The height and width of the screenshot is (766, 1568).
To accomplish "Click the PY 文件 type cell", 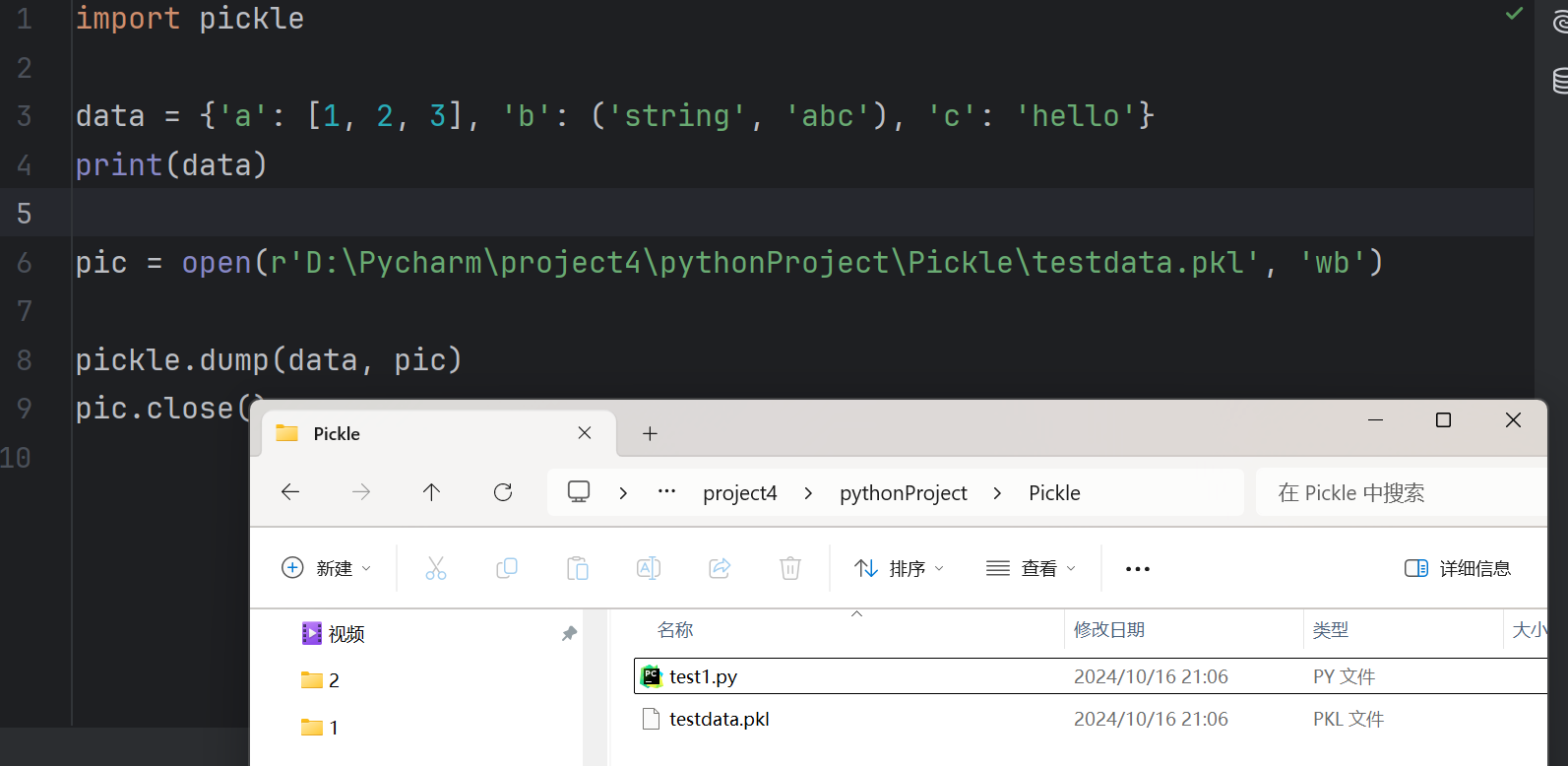I will (x=1344, y=676).
